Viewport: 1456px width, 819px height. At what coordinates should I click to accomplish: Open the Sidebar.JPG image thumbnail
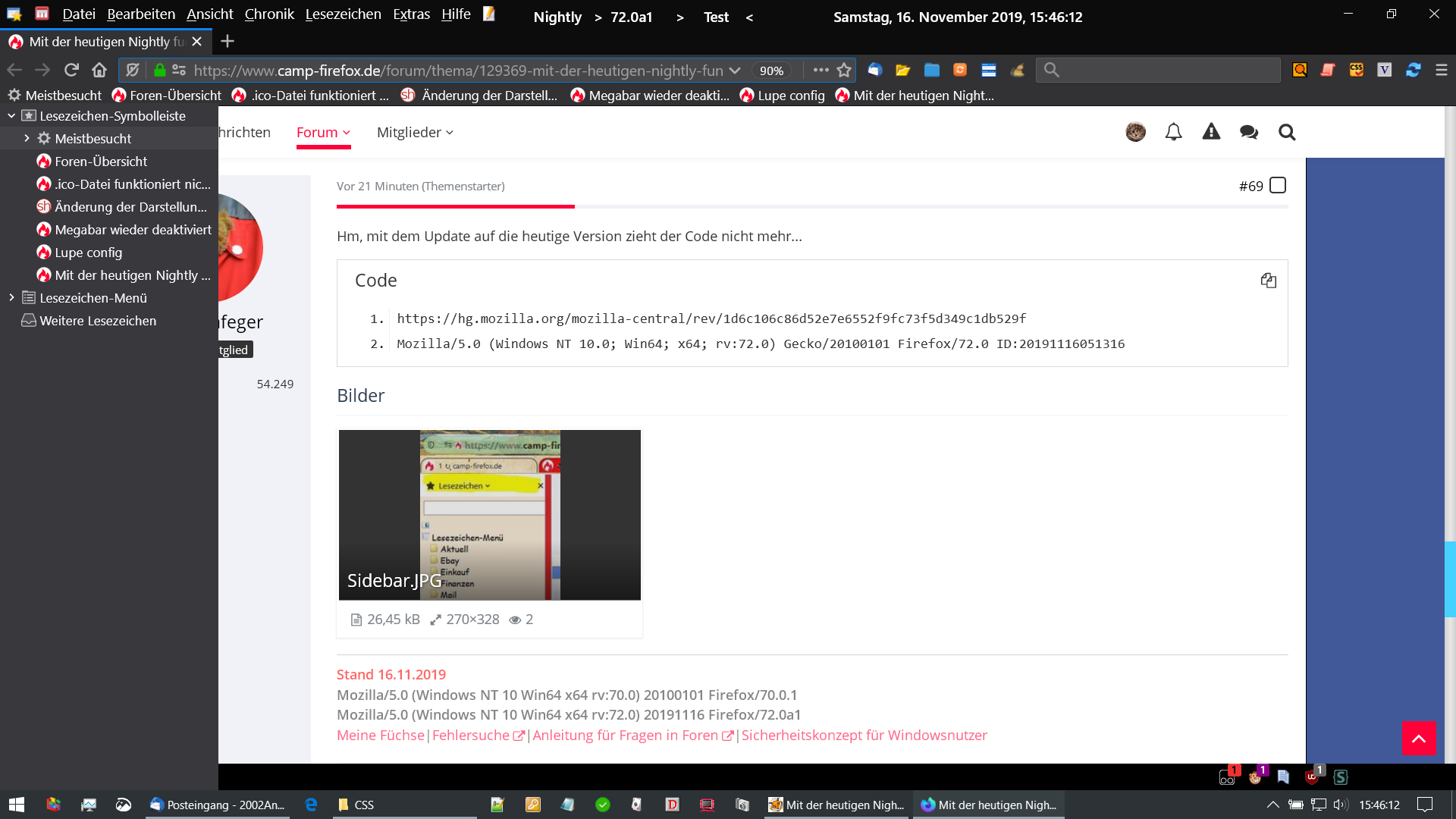[x=489, y=515]
